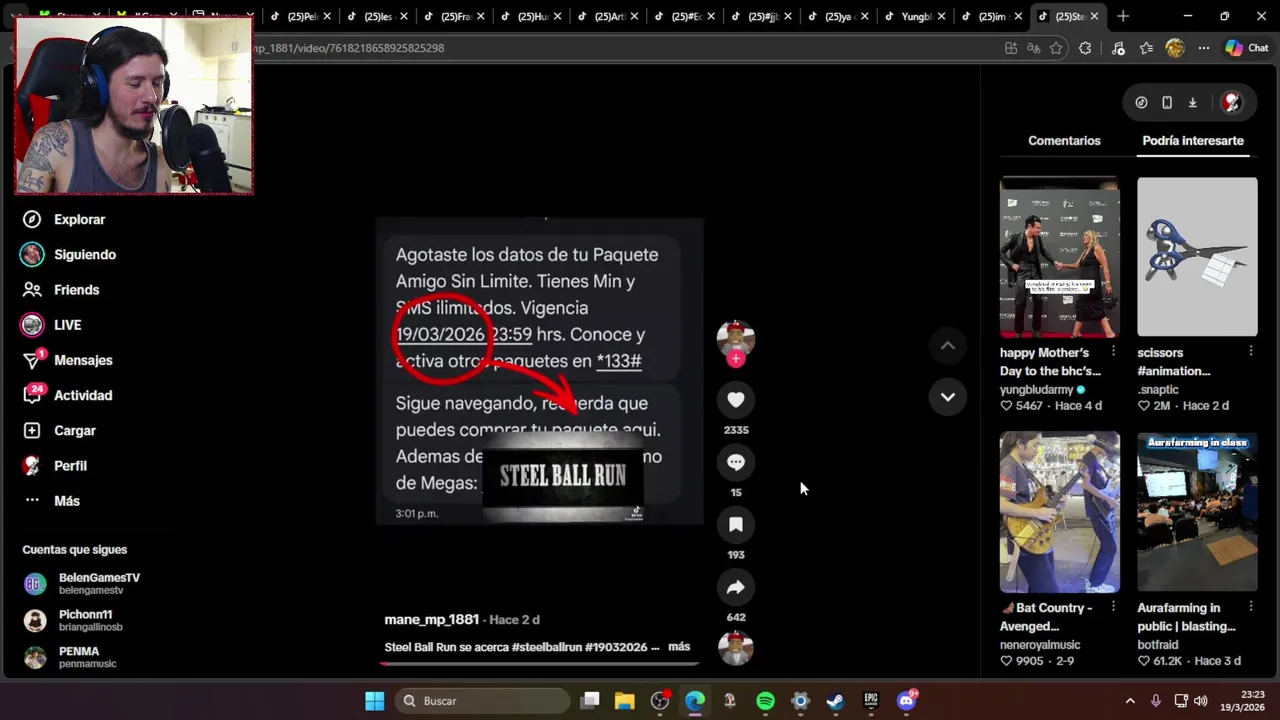1280x720 pixels.
Task: Like the video with the heart icon
Action: [736, 400]
